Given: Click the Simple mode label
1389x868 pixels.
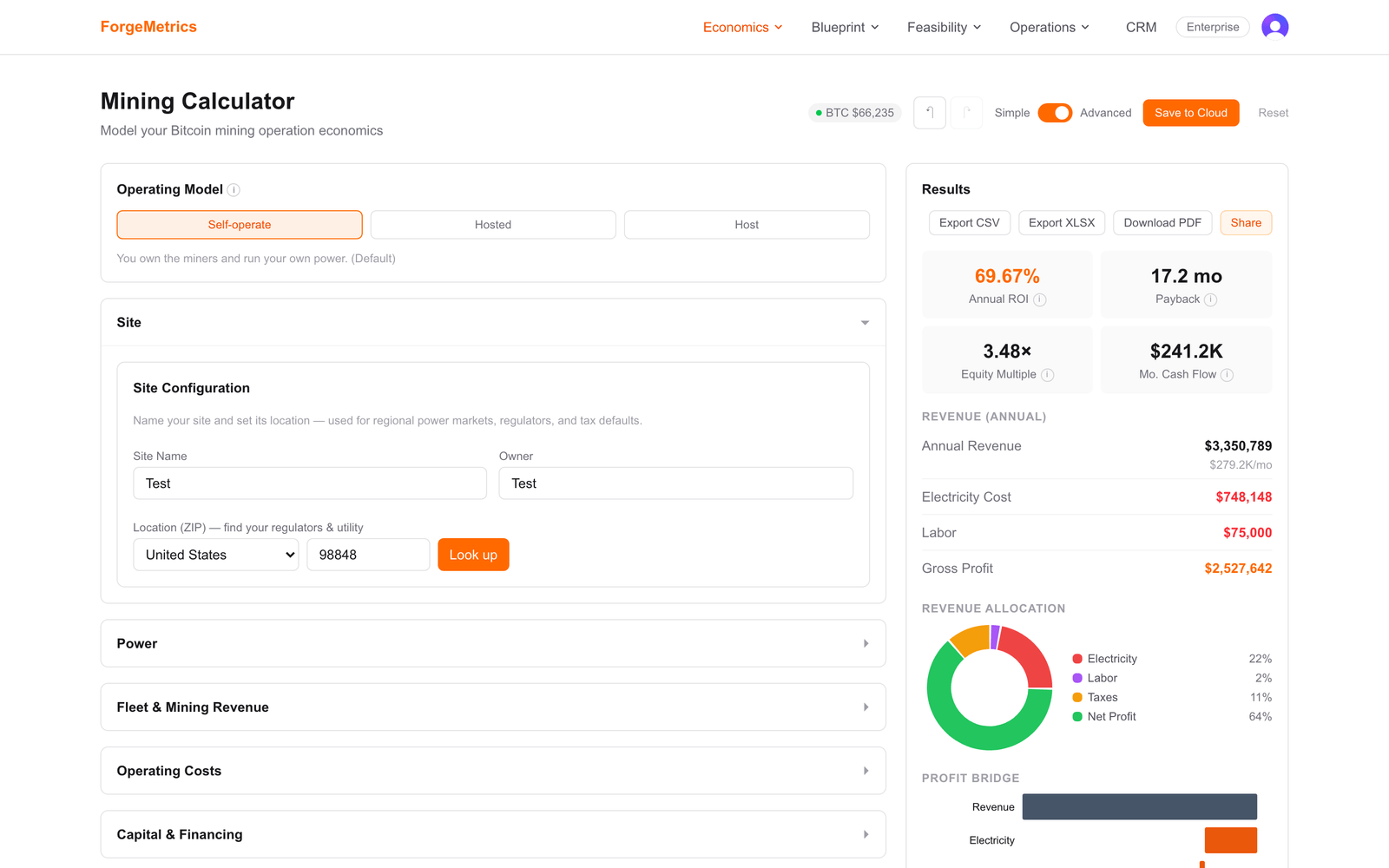Looking at the screenshot, I should tap(1012, 113).
